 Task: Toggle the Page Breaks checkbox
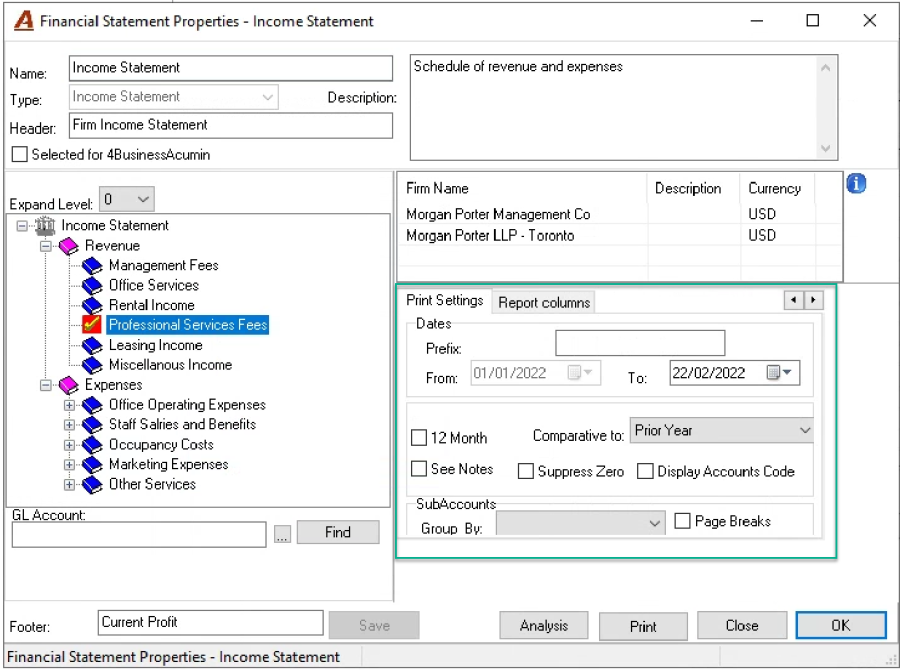pyautogui.click(x=682, y=521)
